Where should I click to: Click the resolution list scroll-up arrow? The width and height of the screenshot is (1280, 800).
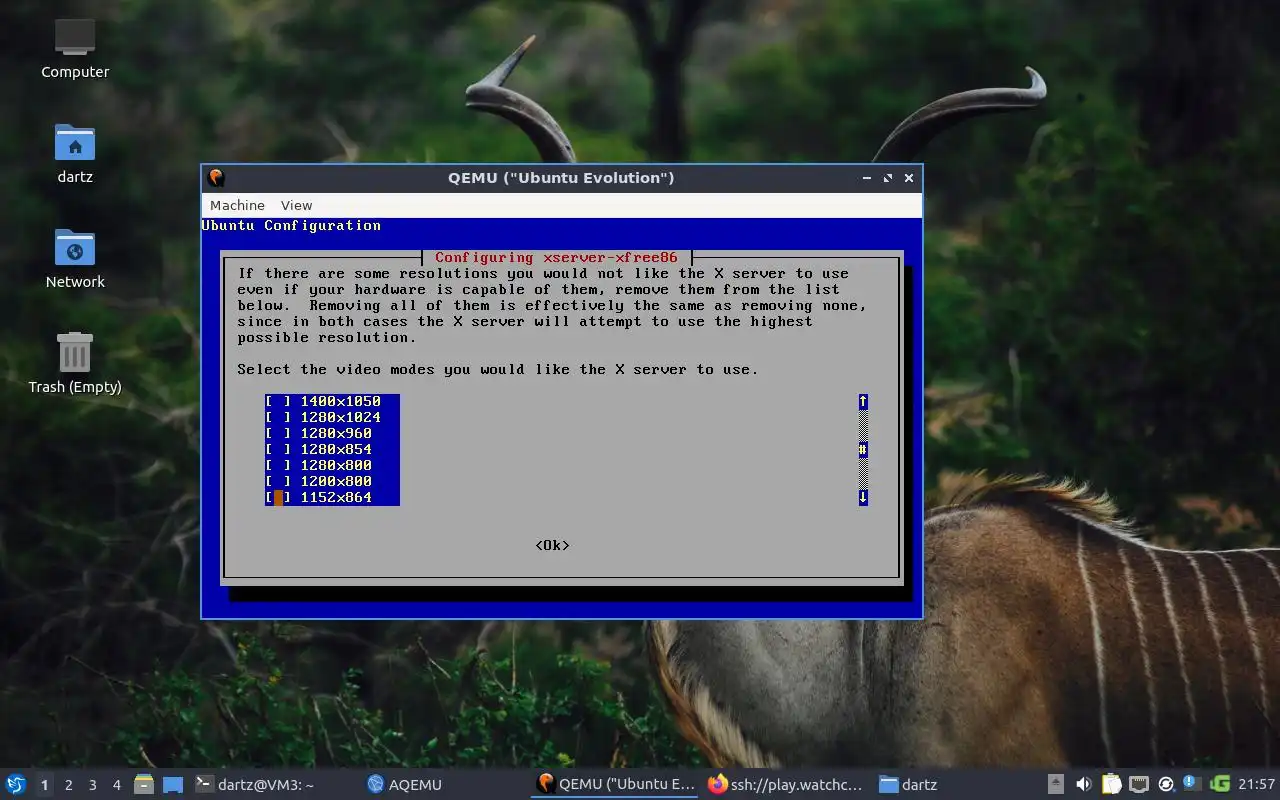coord(863,401)
